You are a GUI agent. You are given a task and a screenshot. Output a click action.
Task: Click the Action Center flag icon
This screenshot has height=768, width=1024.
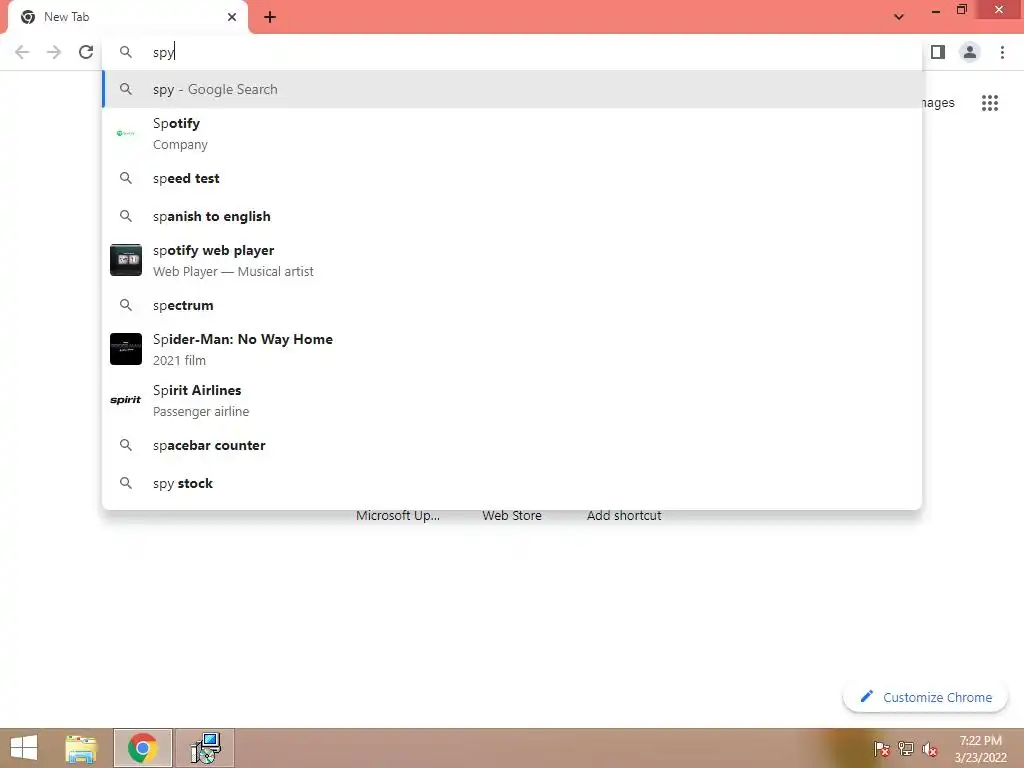pyautogui.click(x=881, y=748)
